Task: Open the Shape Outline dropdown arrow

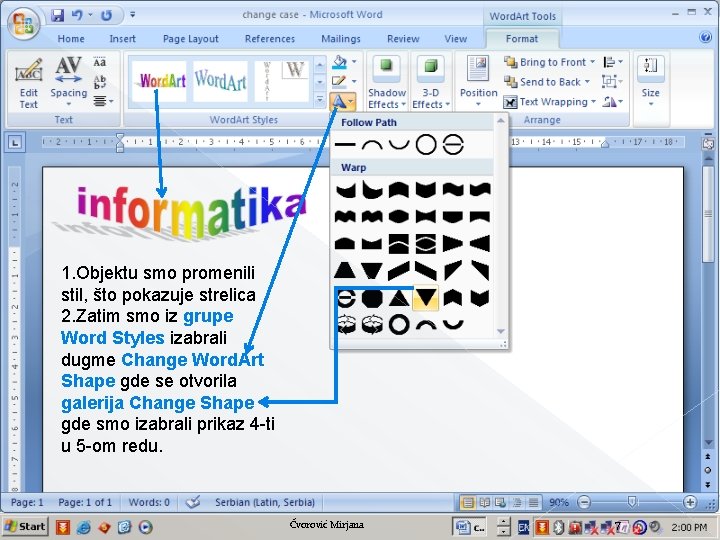Action: tap(354, 82)
